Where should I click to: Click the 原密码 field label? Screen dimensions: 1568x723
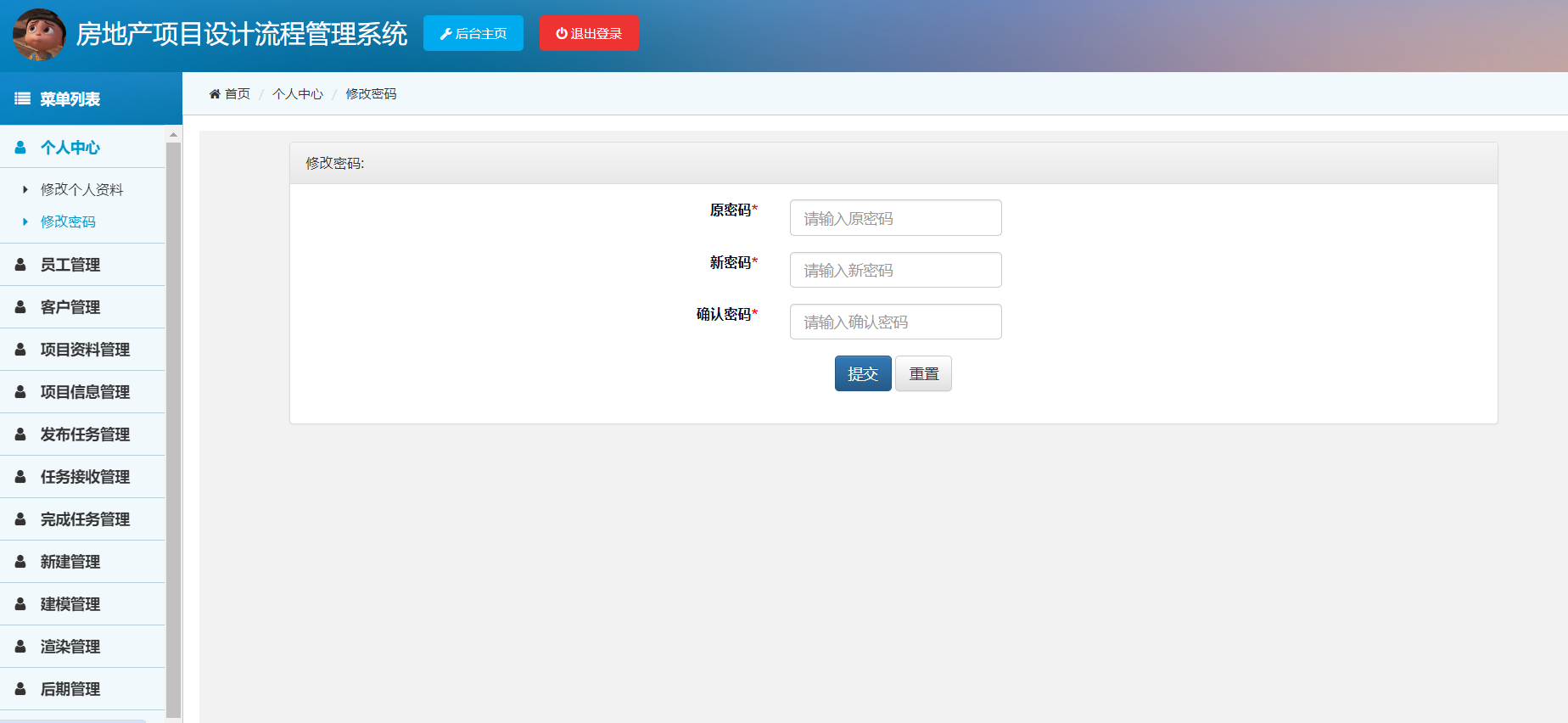click(x=733, y=210)
